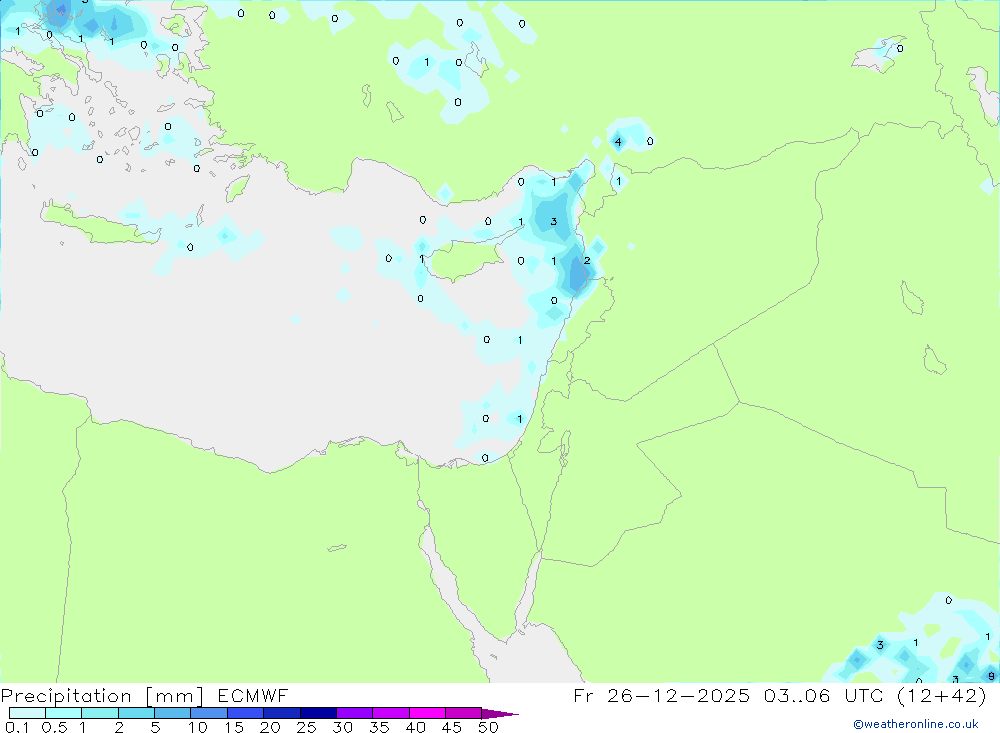The image size is (1000, 733).
Task: Click the map precipitation value 9
Action: [991, 676]
